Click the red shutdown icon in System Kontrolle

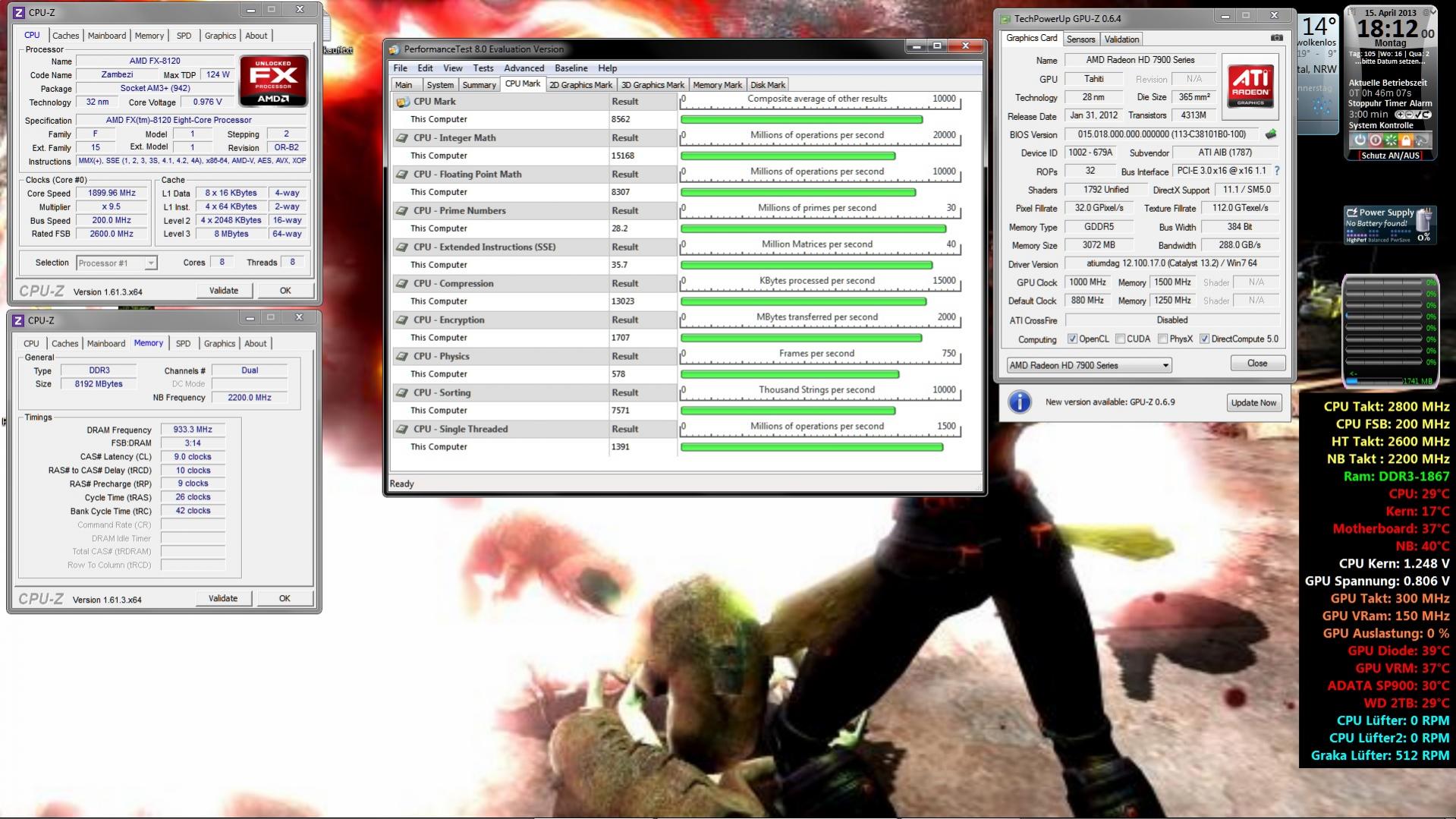[1376, 140]
